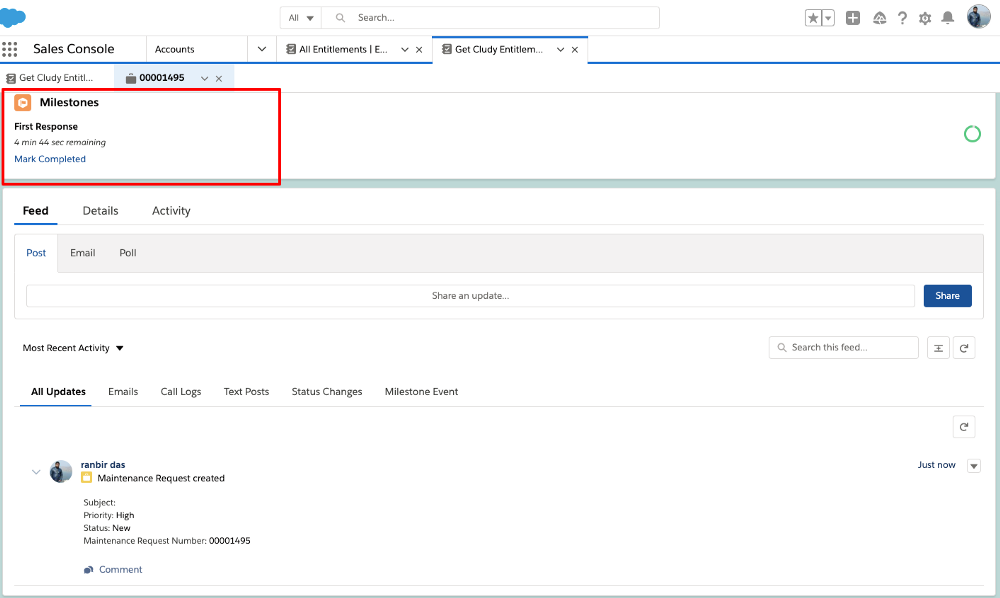Show the All Updates feed filter

(58, 391)
